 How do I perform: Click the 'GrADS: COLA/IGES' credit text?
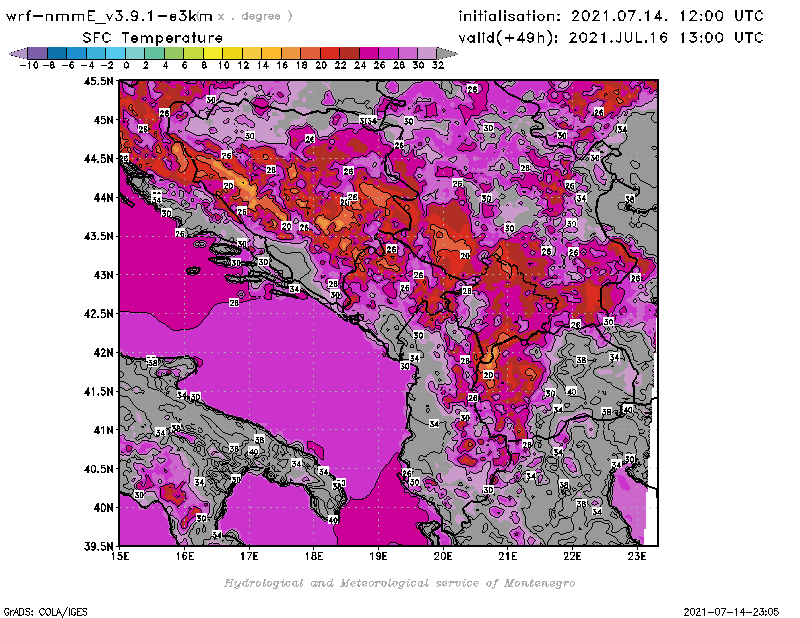click(x=45, y=612)
